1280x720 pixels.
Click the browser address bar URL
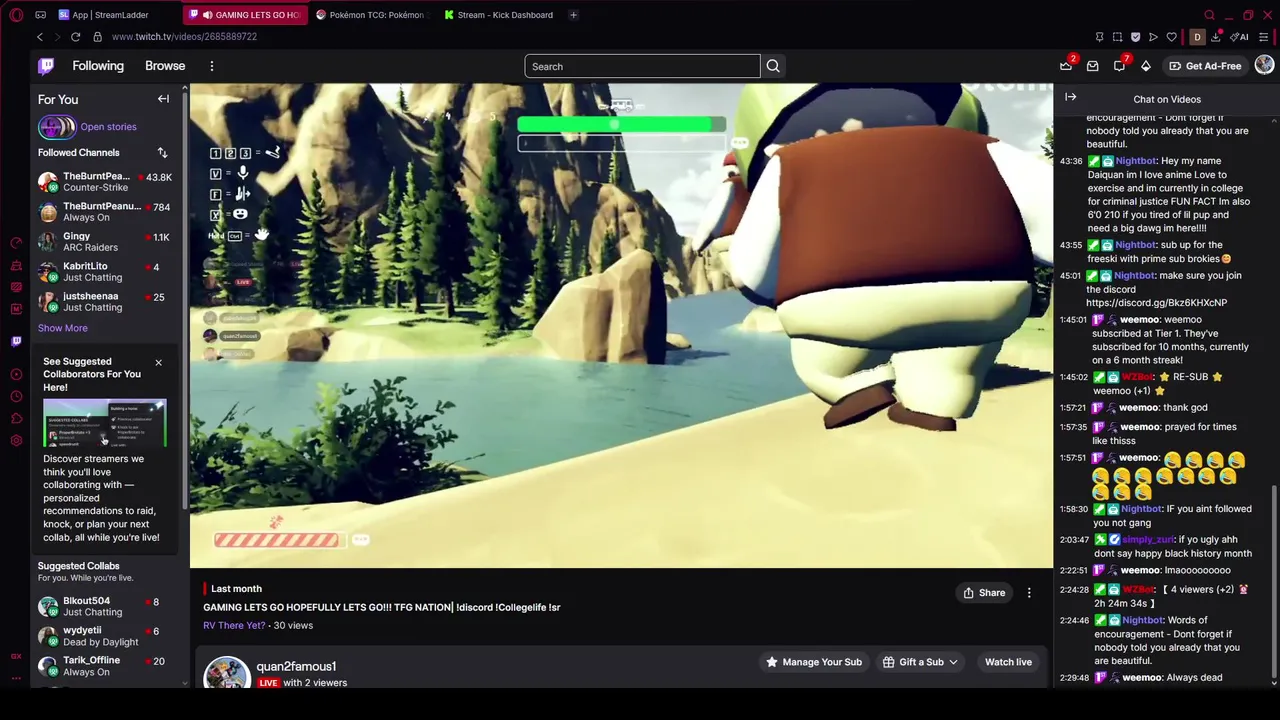(184, 37)
